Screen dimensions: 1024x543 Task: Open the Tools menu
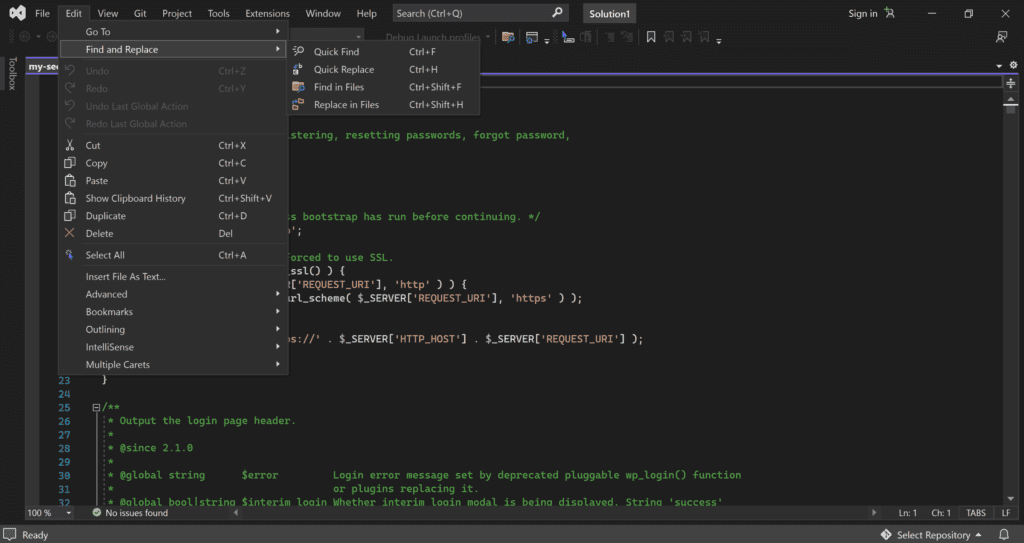tap(219, 13)
